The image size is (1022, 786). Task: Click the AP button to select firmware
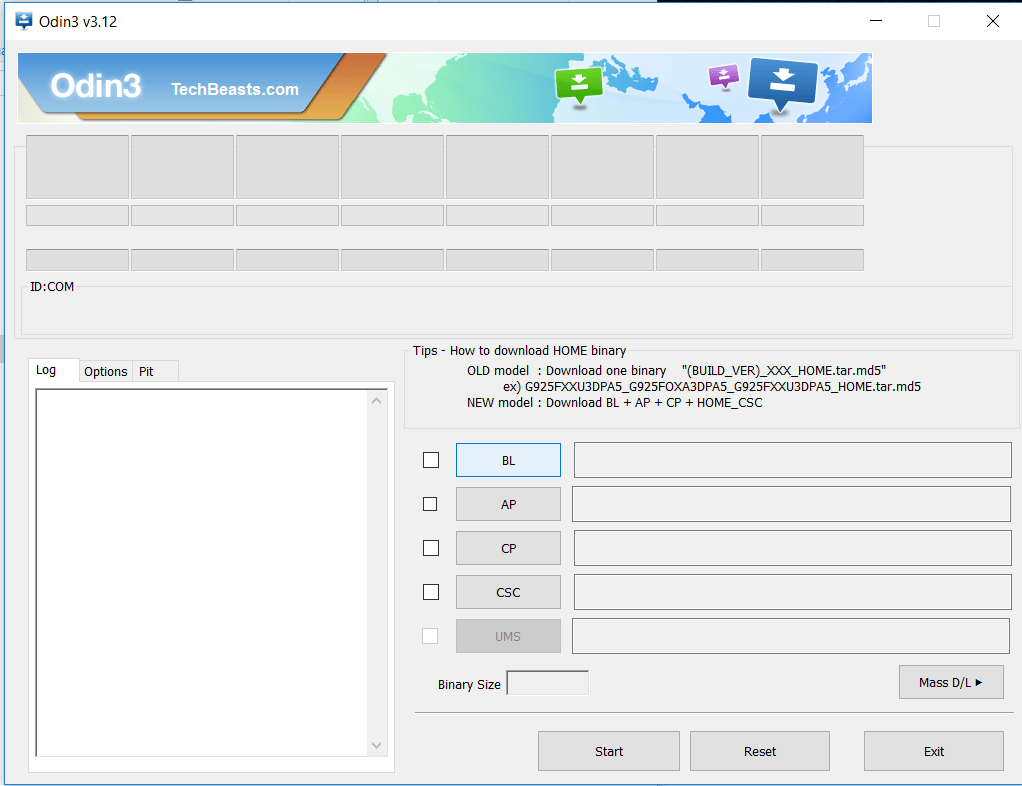[508, 504]
